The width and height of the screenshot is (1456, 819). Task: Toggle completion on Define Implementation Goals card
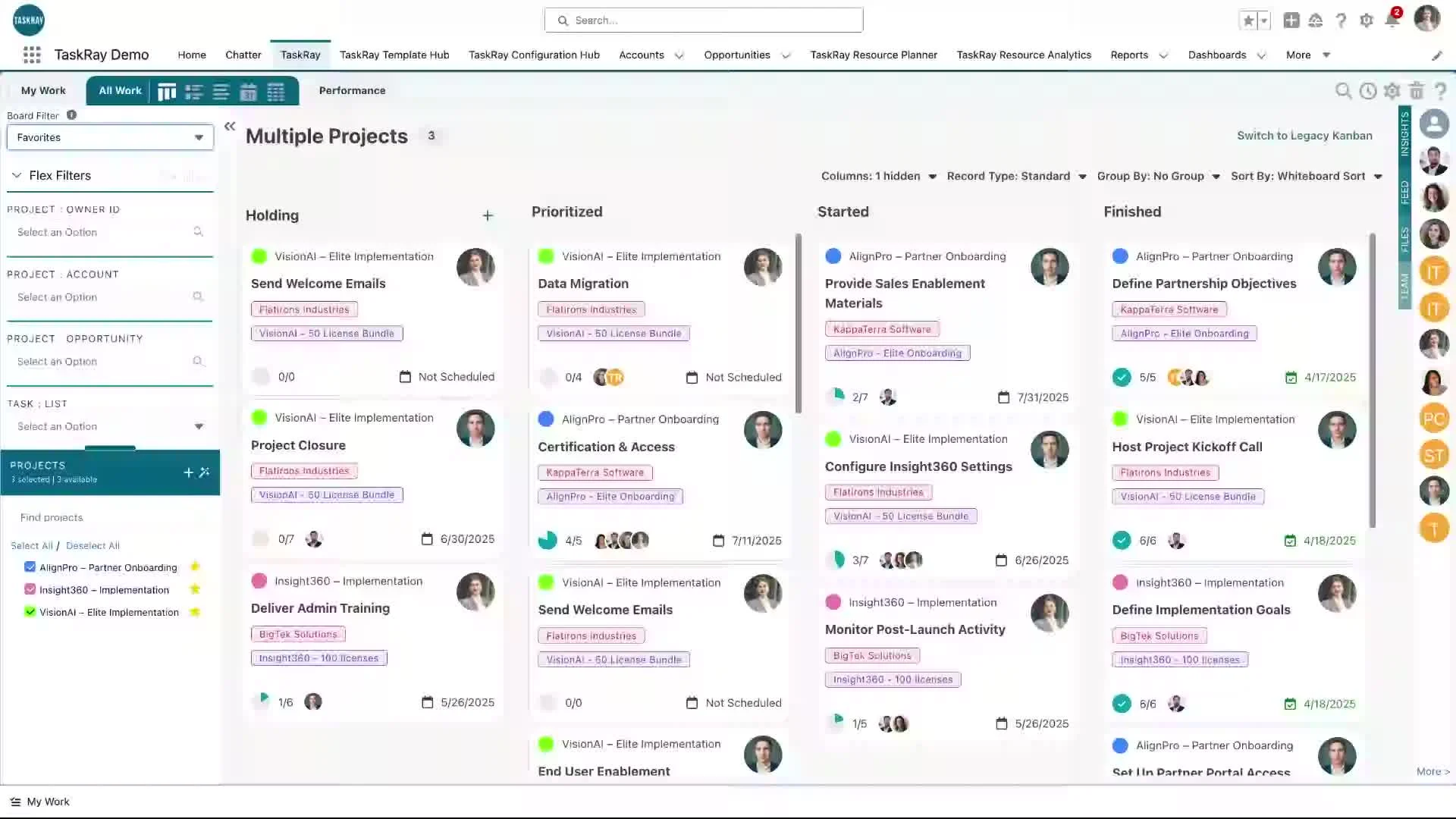pos(1122,704)
